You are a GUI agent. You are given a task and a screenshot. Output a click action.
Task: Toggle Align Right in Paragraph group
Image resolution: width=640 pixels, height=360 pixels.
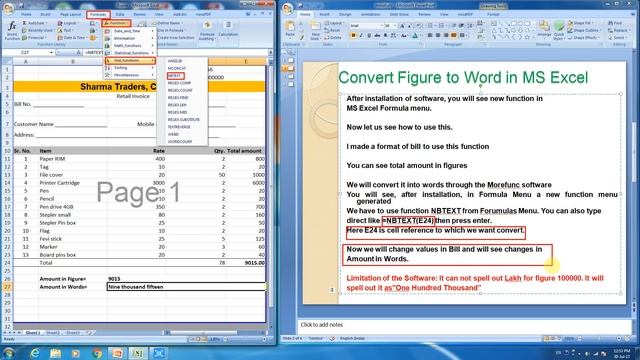pyautogui.click(x=446, y=36)
